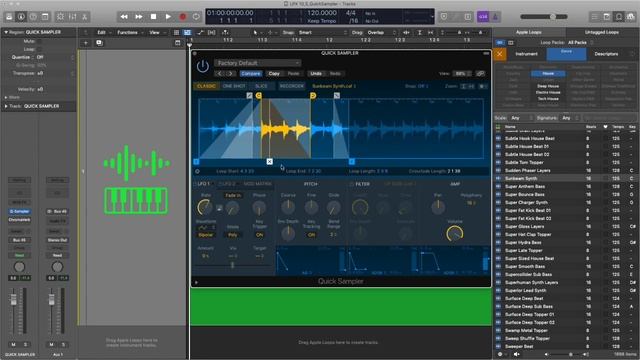Toggle the Loop Browser button
640x360 pixels.
tap(619, 17)
